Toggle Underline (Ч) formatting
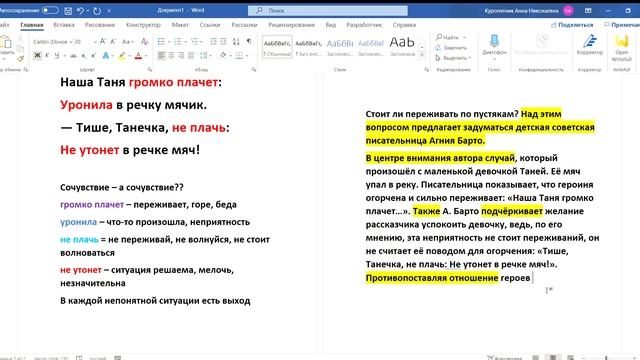The height and width of the screenshot is (360, 640). pos(57,56)
